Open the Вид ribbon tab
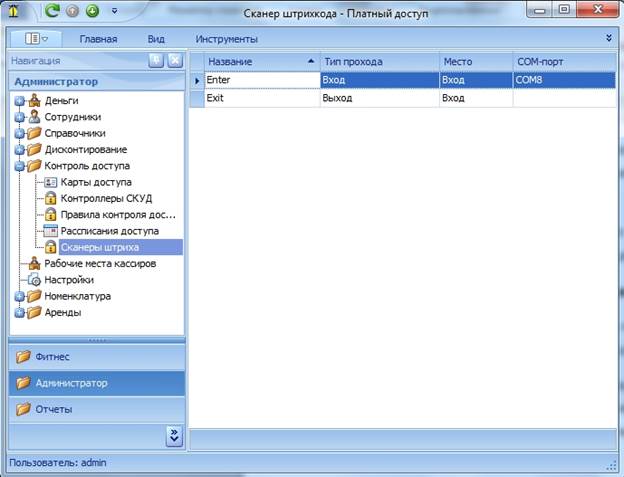The width and height of the screenshot is (624, 477). point(156,39)
